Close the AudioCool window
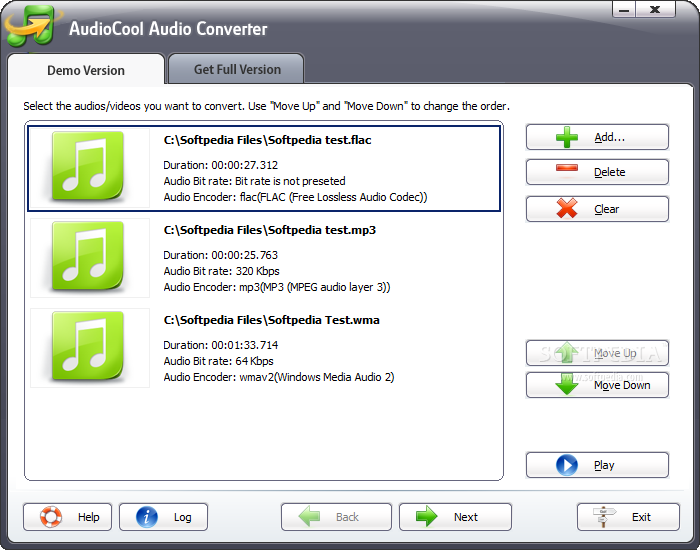700x550 pixels. click(655, 9)
